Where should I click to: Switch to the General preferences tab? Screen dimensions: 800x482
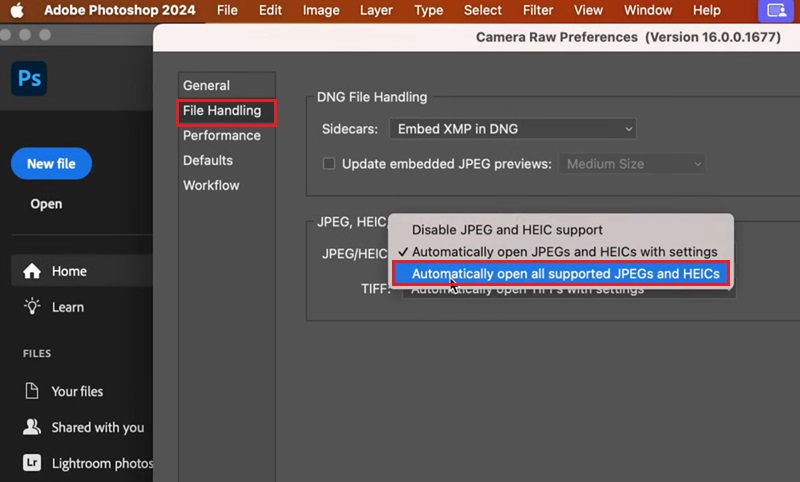(227, 85)
